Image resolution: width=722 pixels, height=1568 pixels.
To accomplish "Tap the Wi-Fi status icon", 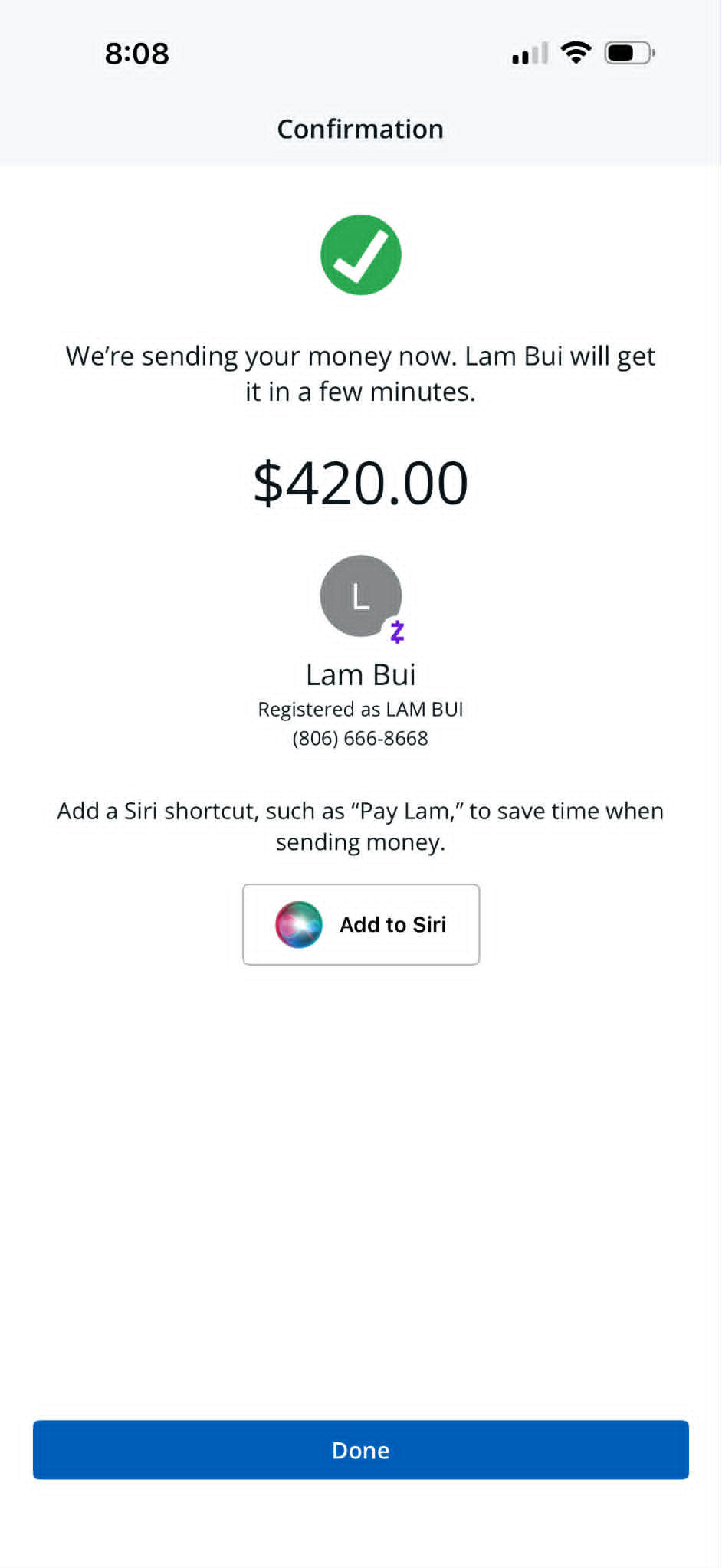I will click(576, 53).
